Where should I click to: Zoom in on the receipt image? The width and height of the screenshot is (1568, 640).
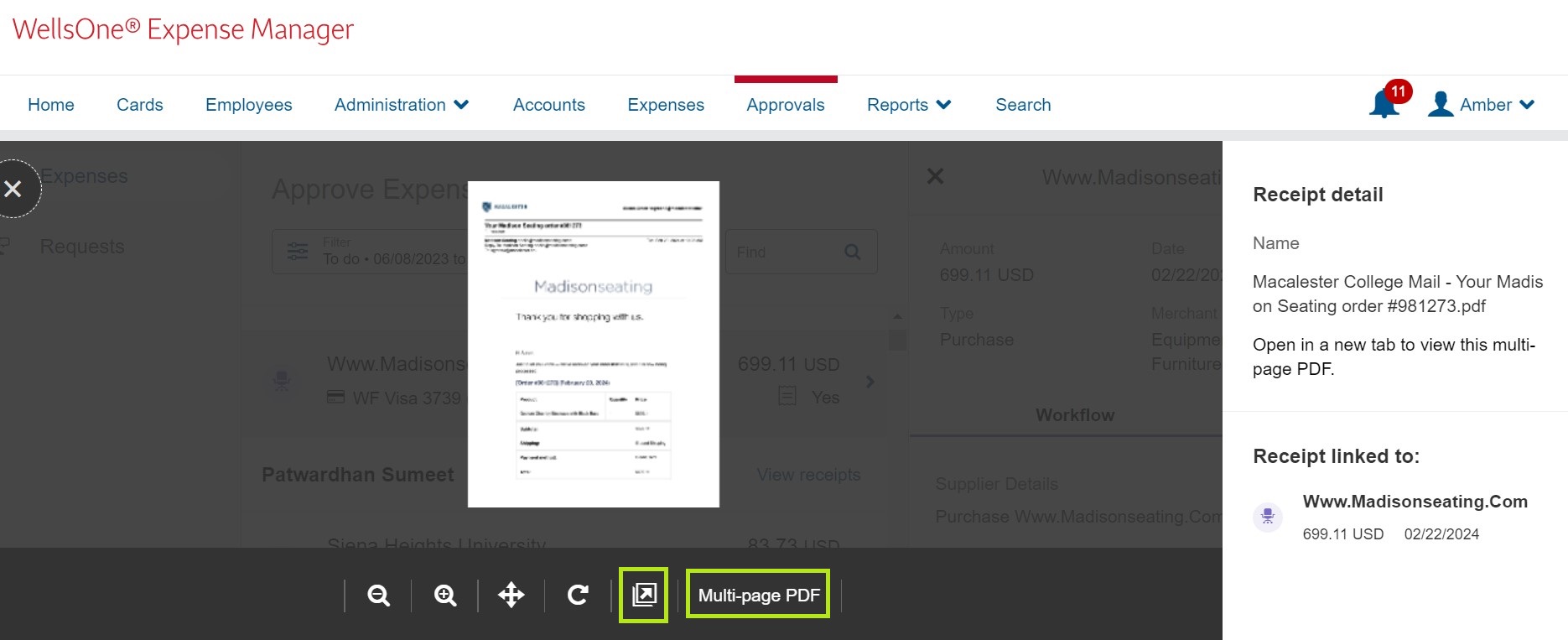(x=445, y=596)
